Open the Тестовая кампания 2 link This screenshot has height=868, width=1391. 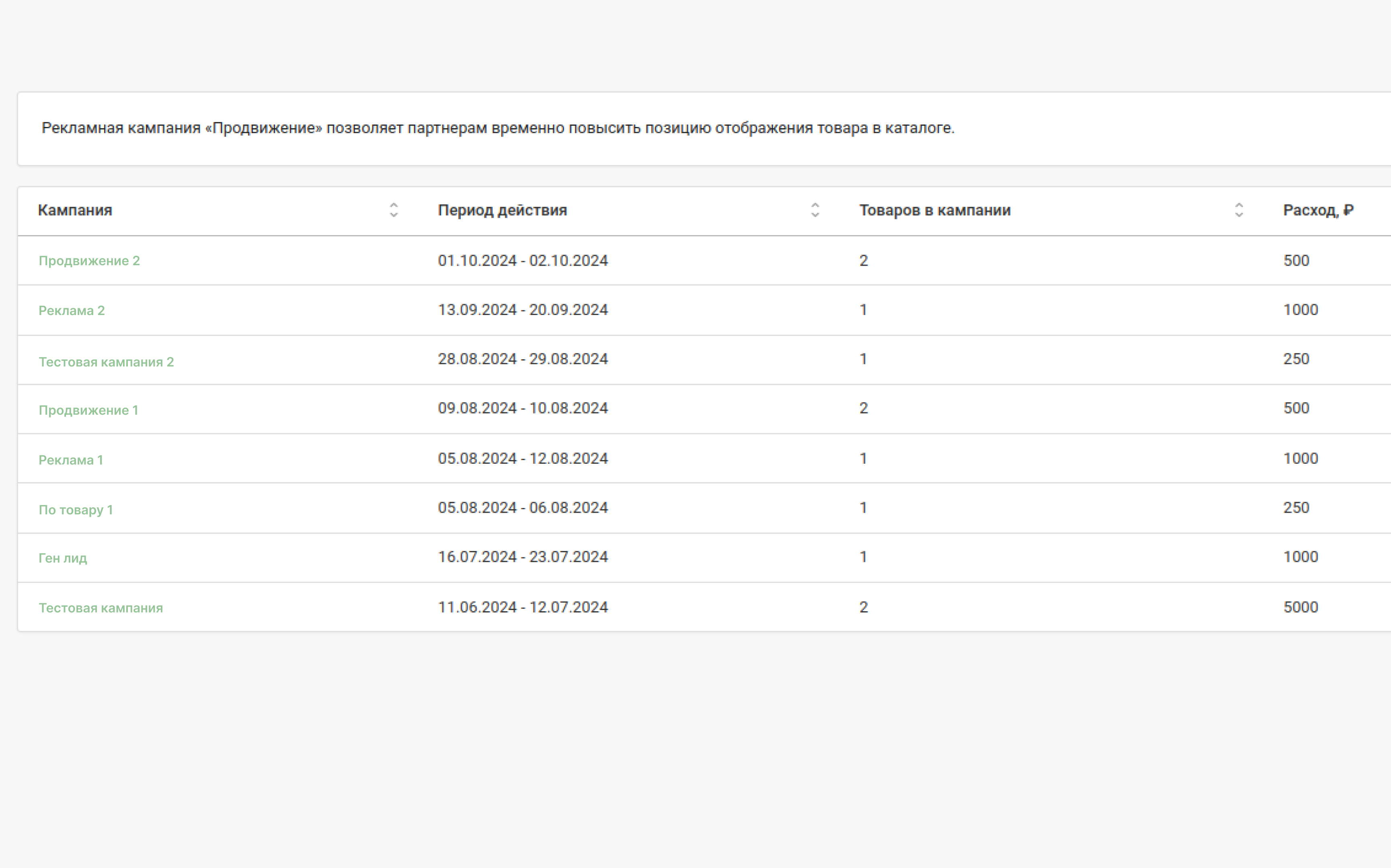(x=106, y=362)
